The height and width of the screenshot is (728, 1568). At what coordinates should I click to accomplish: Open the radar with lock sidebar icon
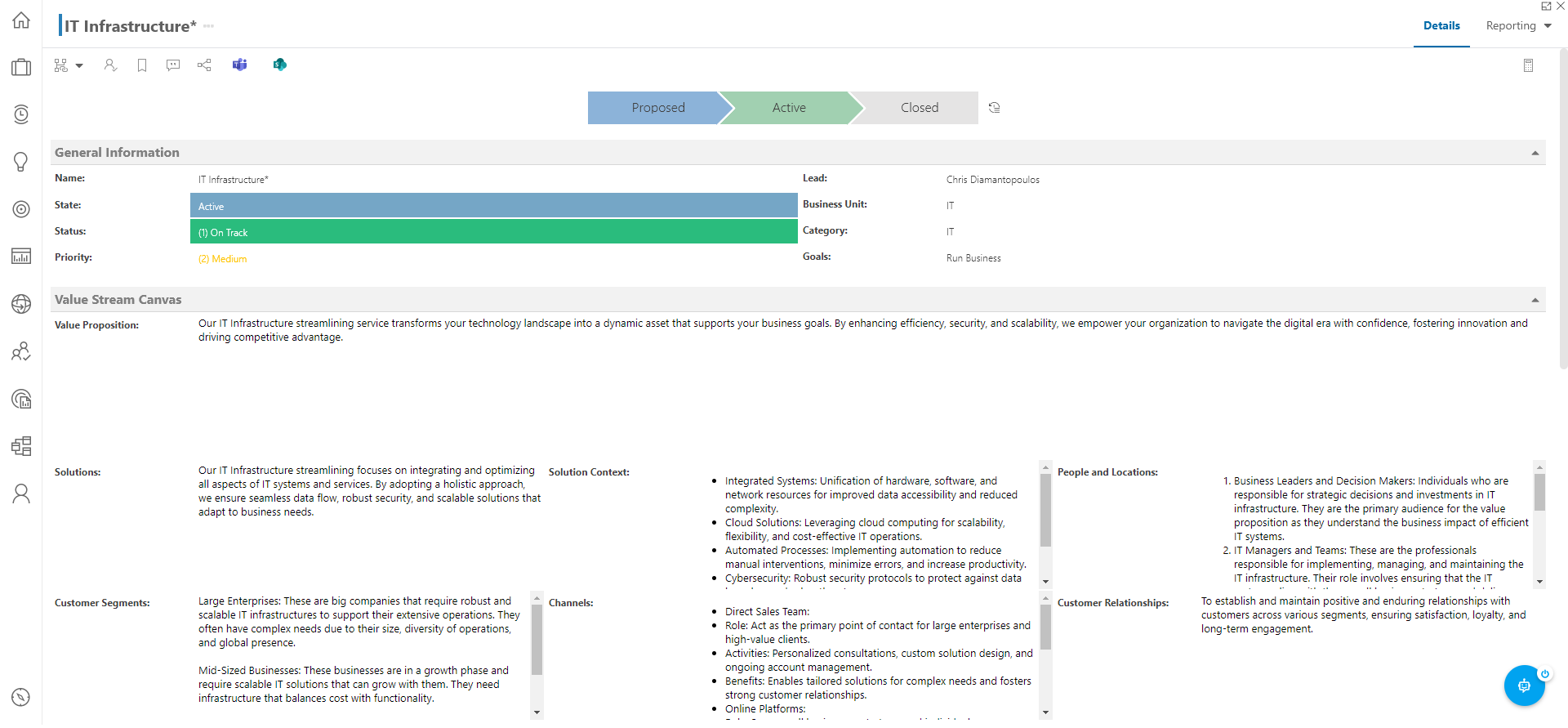[x=21, y=399]
